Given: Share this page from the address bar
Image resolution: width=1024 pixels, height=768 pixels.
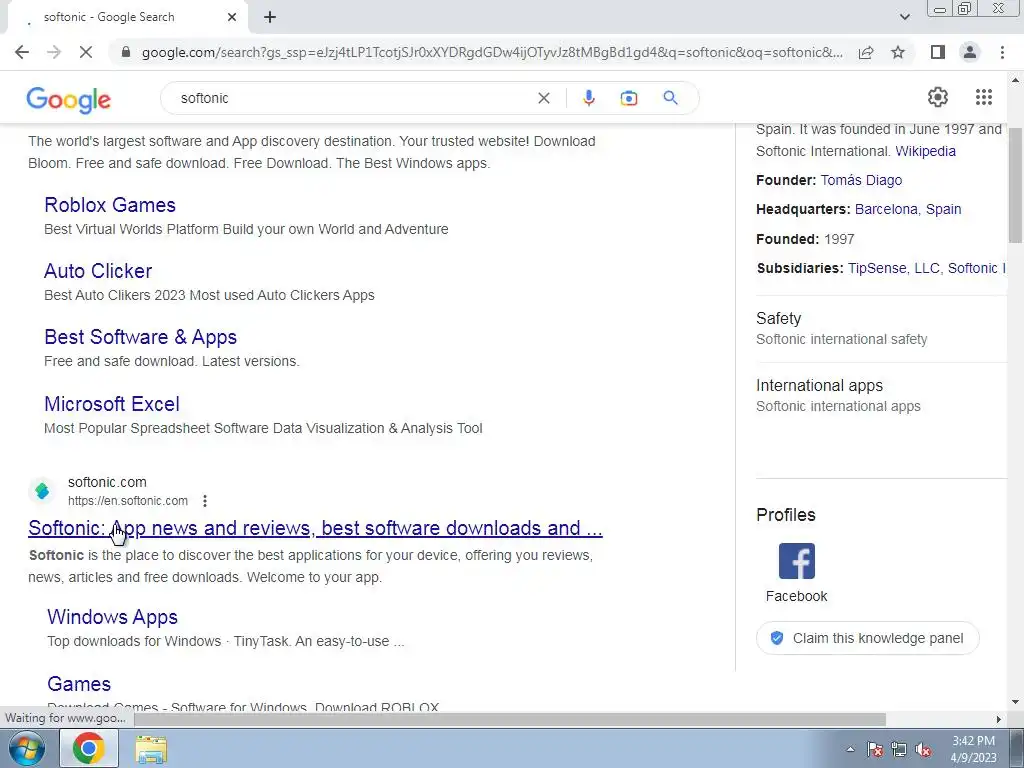Looking at the screenshot, I should [866, 52].
